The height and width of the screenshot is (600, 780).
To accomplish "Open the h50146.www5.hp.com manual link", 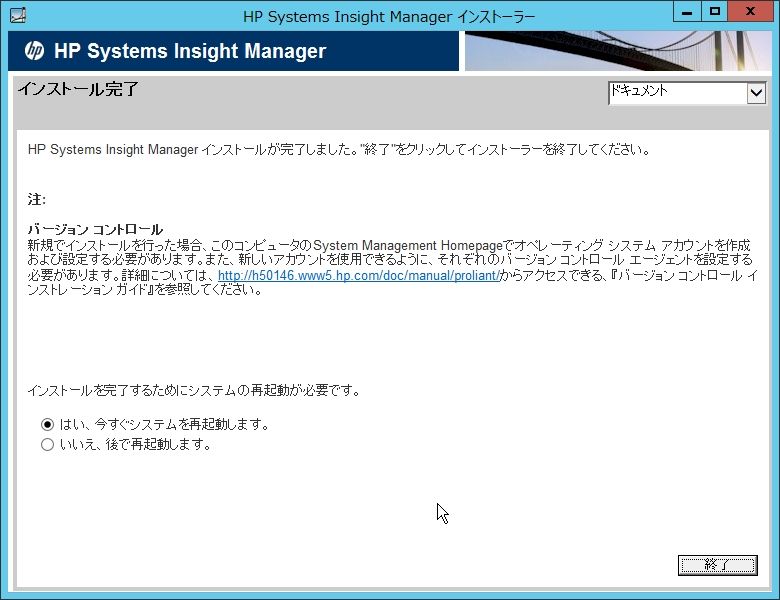I will (x=359, y=276).
